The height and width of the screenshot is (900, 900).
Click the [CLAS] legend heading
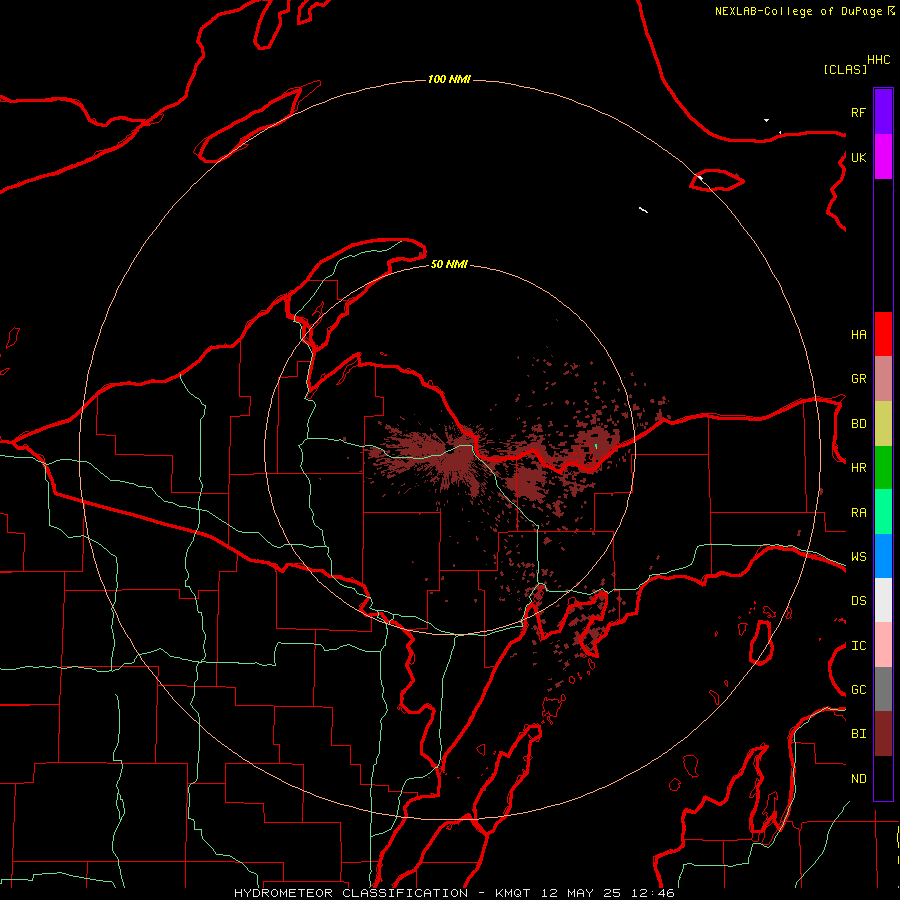[845, 69]
